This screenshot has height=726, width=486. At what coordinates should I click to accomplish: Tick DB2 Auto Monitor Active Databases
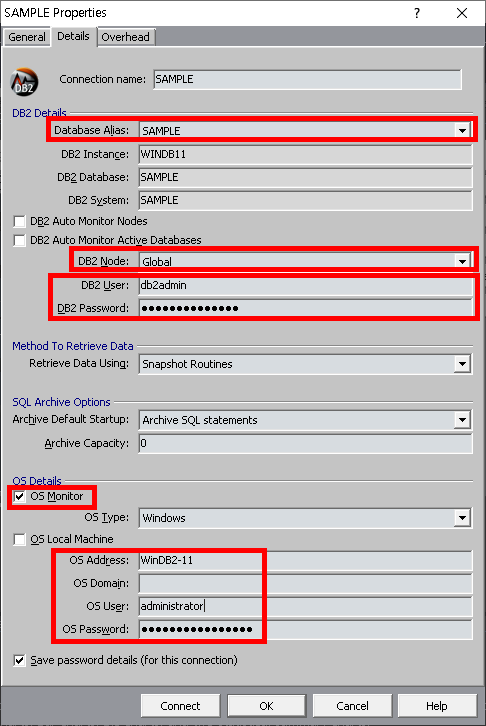[19, 241]
